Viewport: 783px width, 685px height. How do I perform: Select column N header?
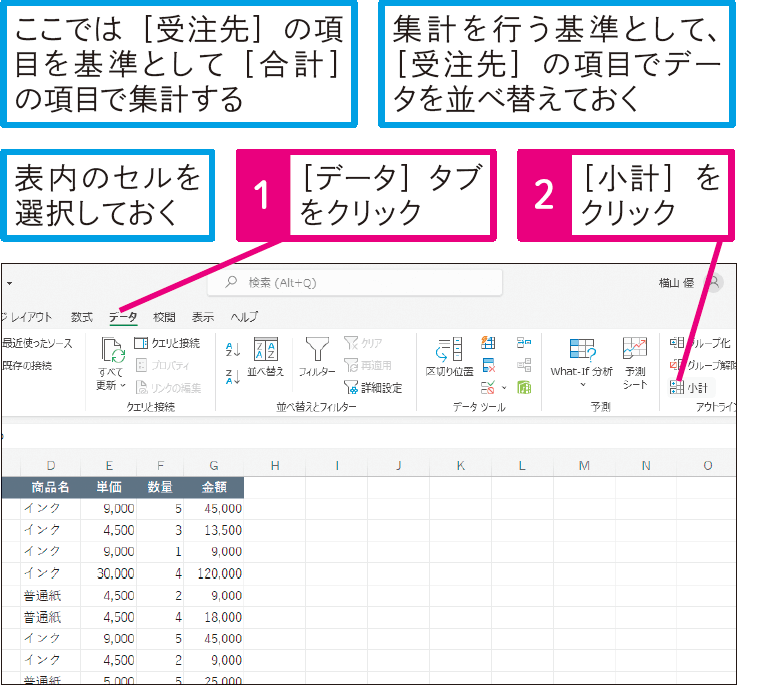[646, 466]
